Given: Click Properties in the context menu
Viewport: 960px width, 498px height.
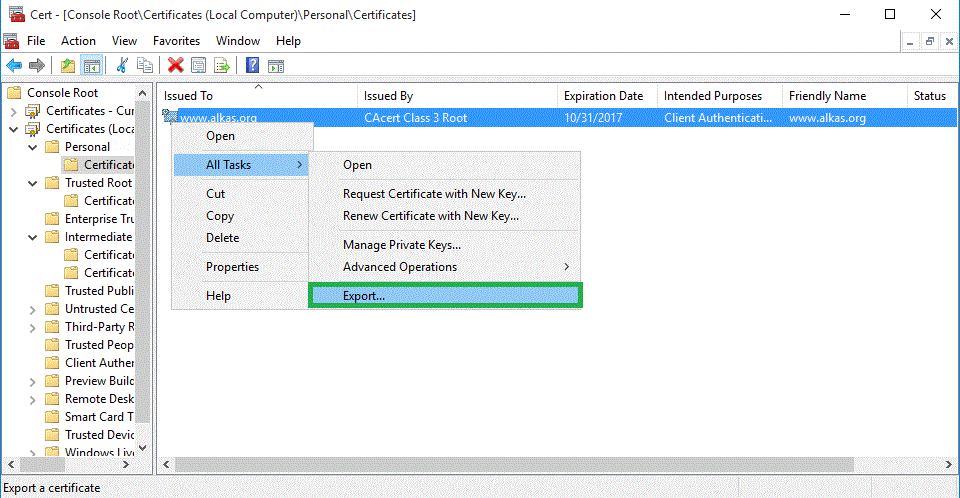Looking at the screenshot, I should 232,267.
